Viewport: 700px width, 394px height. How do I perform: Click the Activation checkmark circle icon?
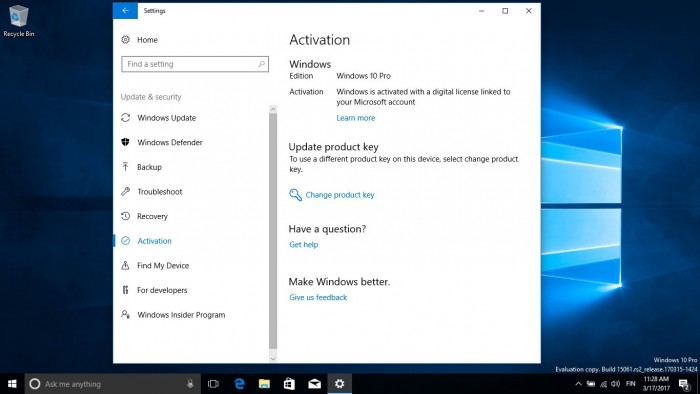coord(125,241)
